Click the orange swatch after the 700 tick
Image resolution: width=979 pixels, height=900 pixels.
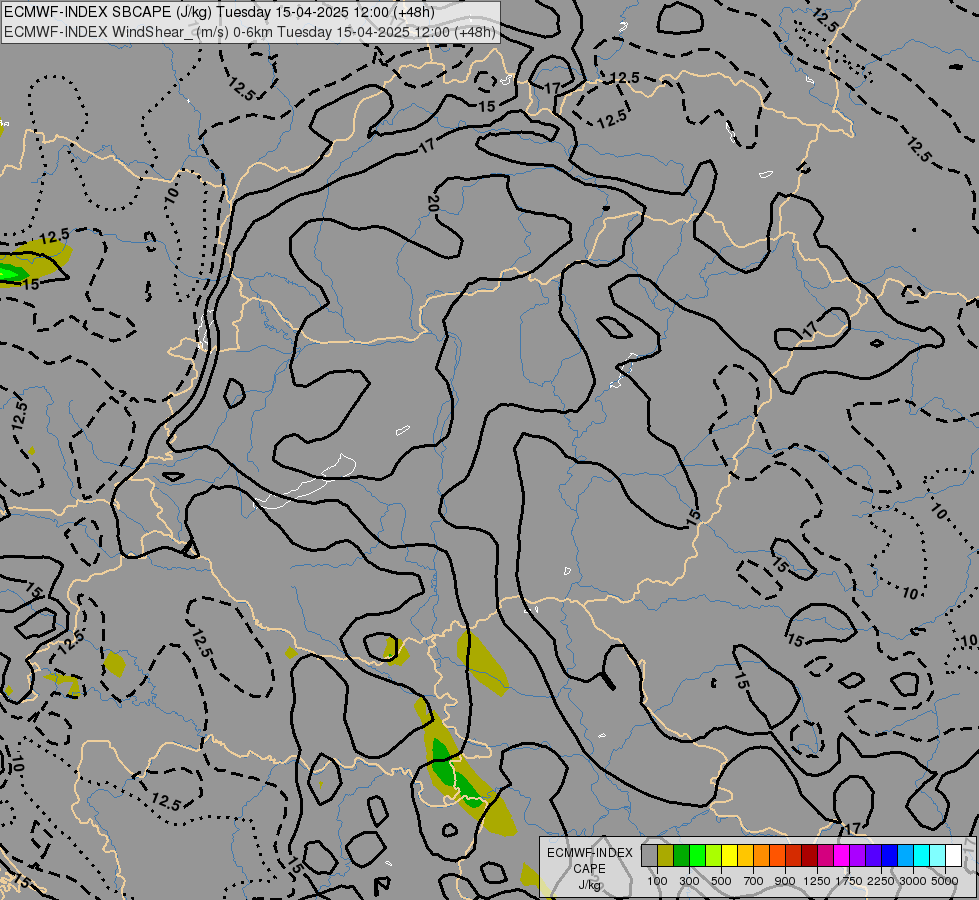click(x=762, y=856)
